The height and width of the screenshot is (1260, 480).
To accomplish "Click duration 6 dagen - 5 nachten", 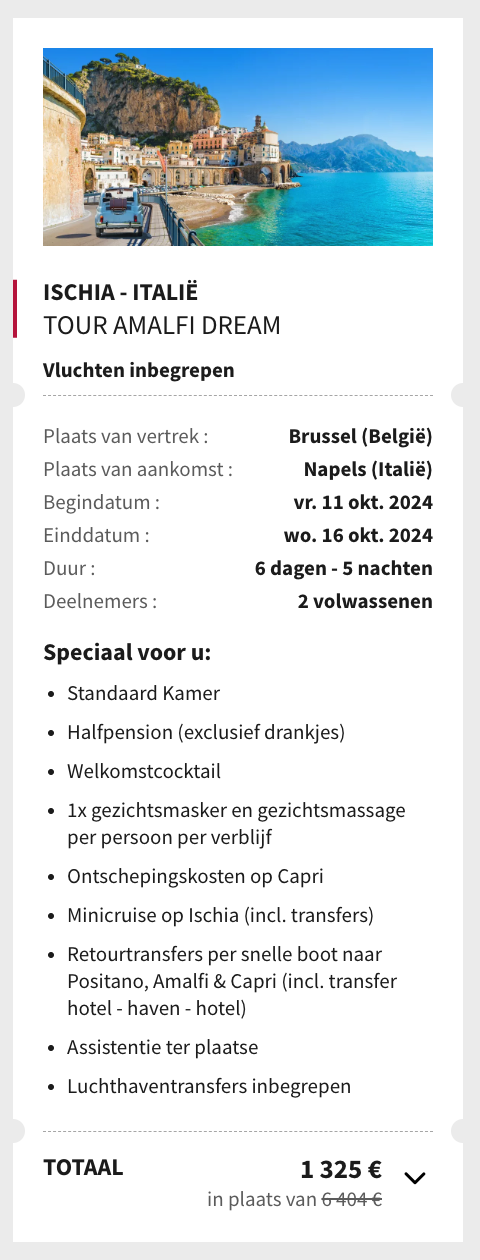I will pyautogui.click(x=344, y=568).
